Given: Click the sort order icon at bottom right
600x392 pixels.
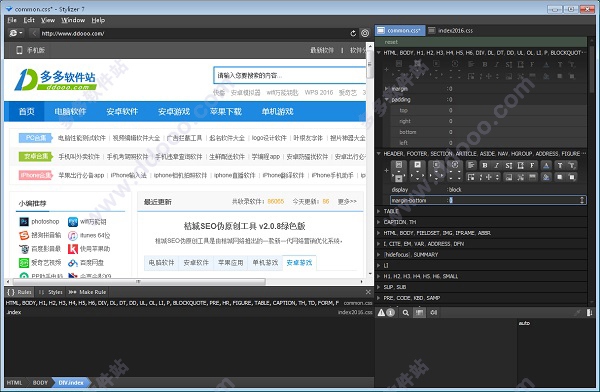Looking at the screenshot, I should pos(589,313).
